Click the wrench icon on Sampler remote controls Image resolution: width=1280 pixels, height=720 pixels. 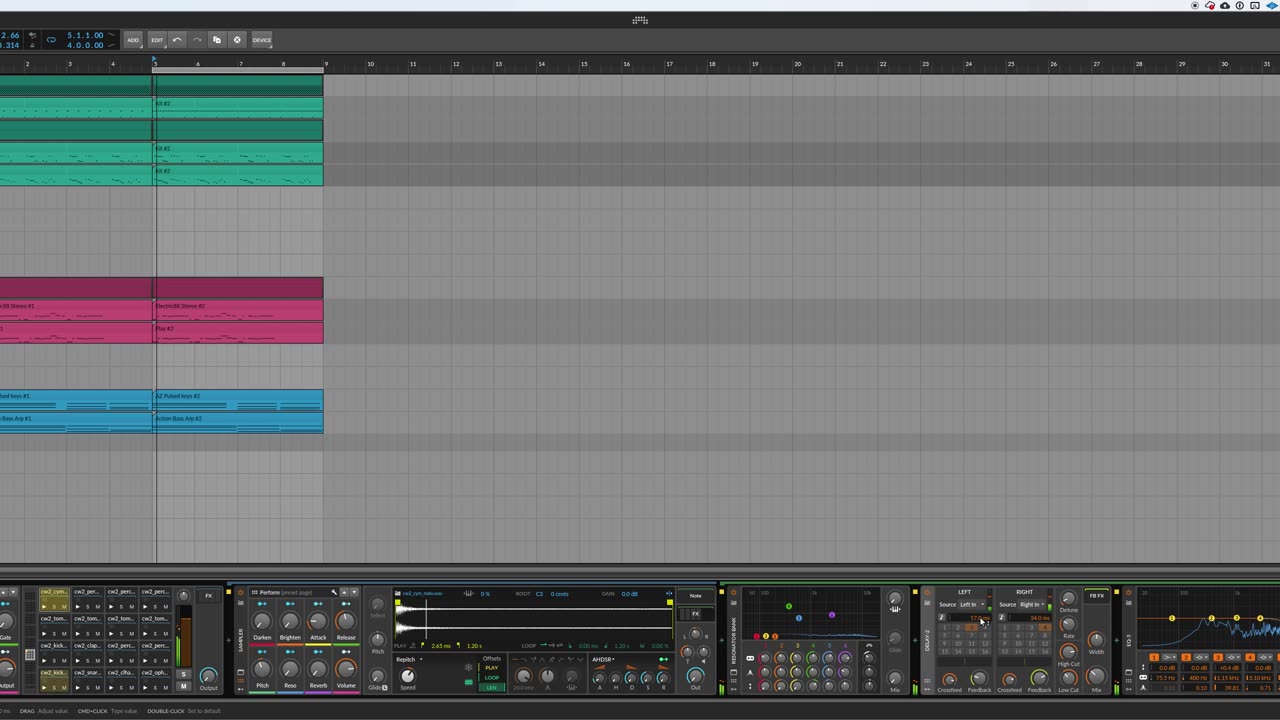(x=334, y=593)
